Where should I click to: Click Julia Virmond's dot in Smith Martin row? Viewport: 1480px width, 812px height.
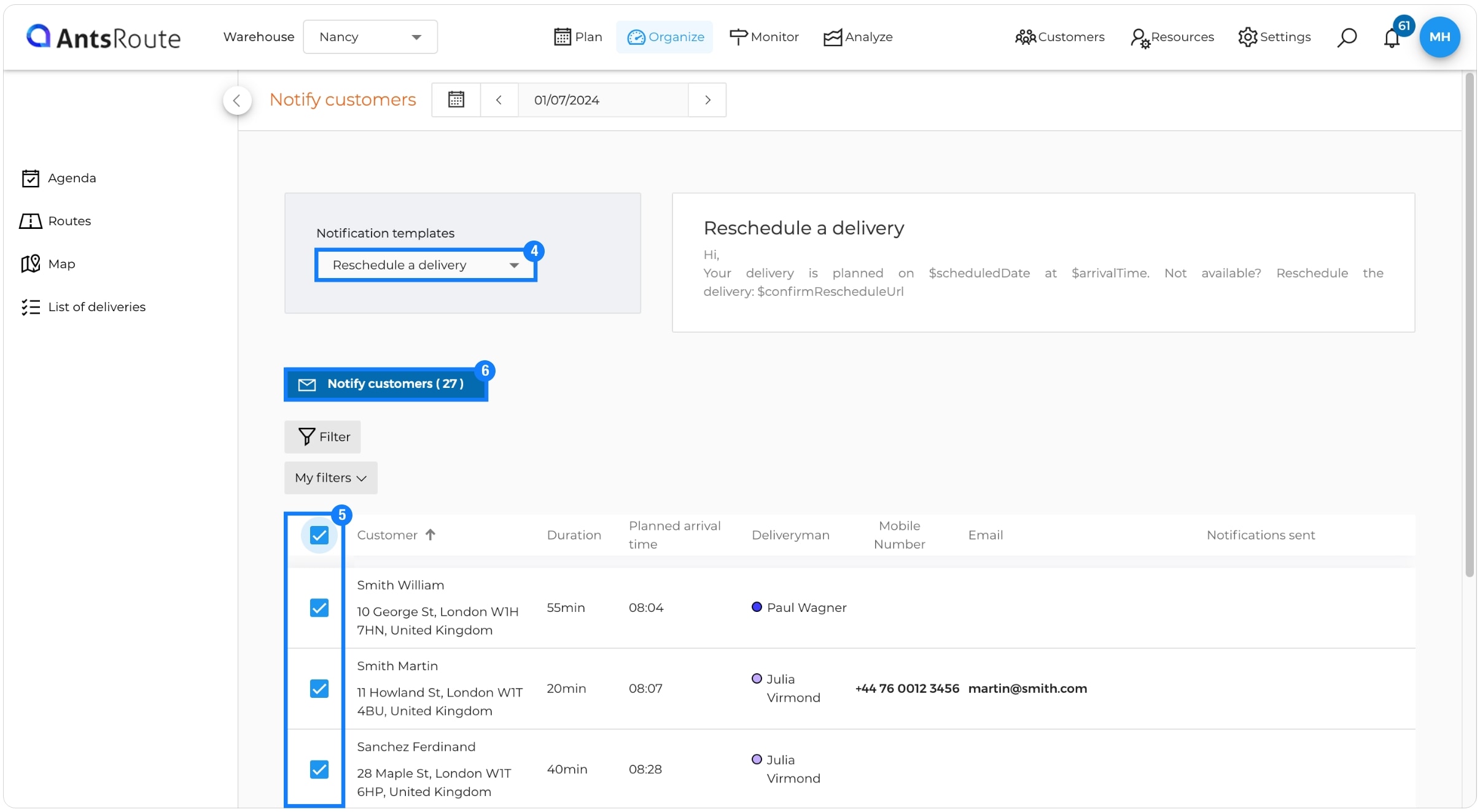click(x=757, y=679)
